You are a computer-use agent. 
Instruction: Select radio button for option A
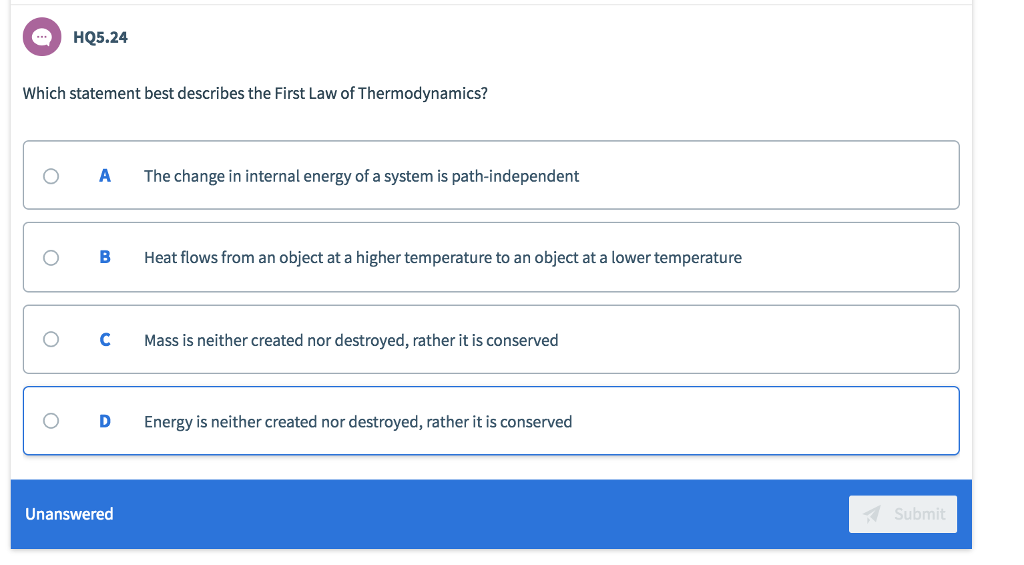click(51, 176)
